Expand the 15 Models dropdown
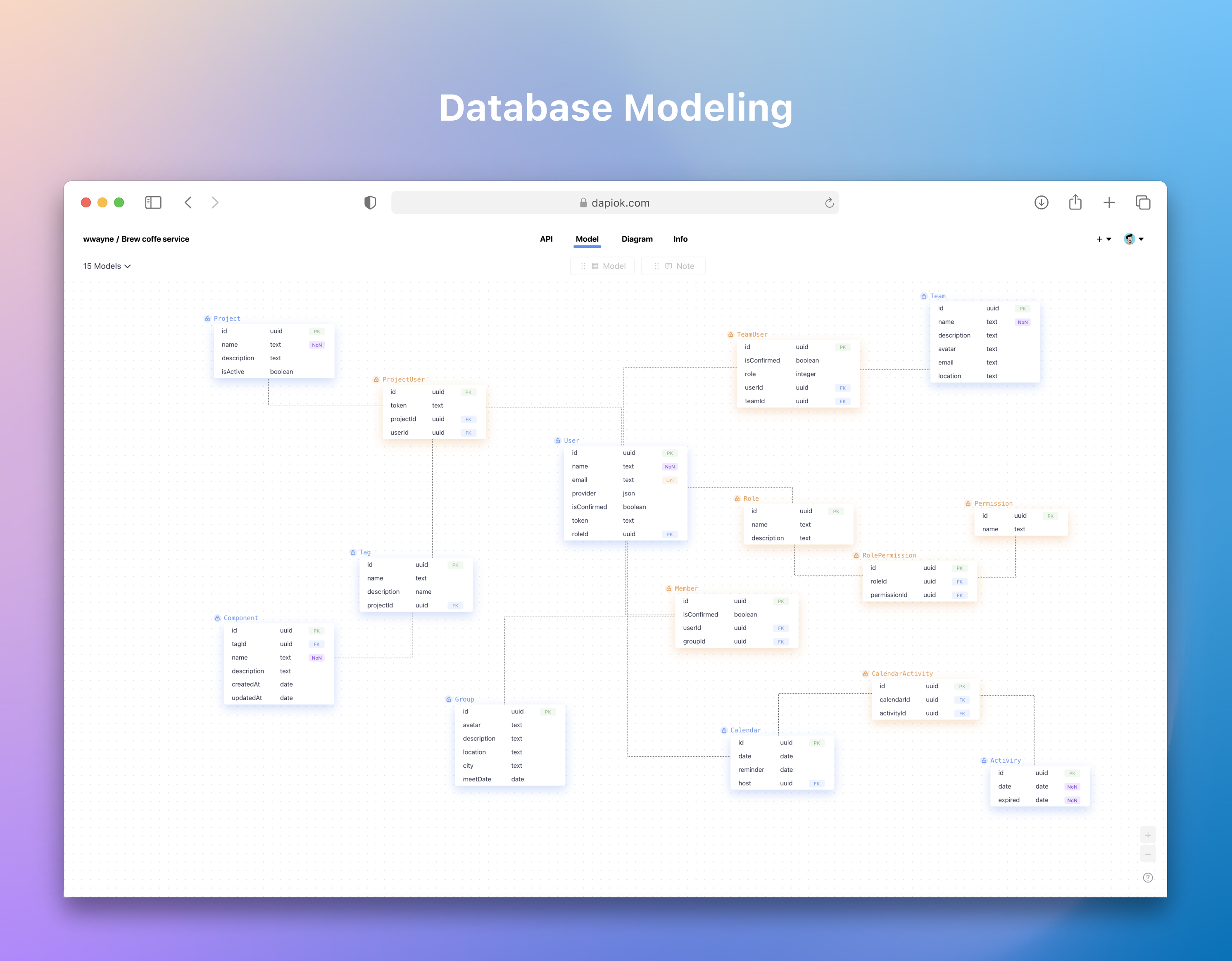This screenshot has width=1232, height=961. point(107,266)
